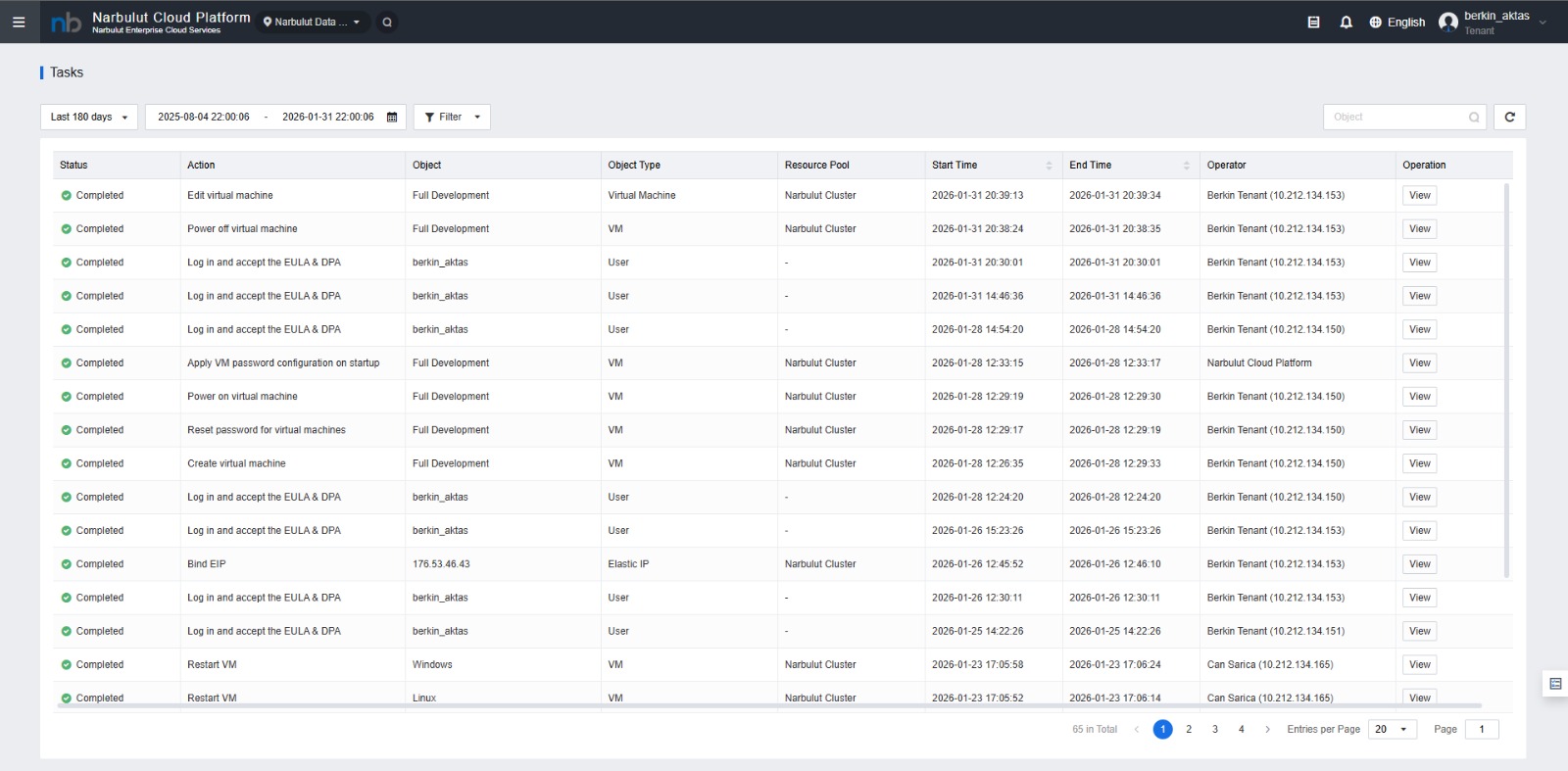This screenshot has width=1568, height=771.
Task: Click the calendar icon in date range
Action: pos(392,117)
